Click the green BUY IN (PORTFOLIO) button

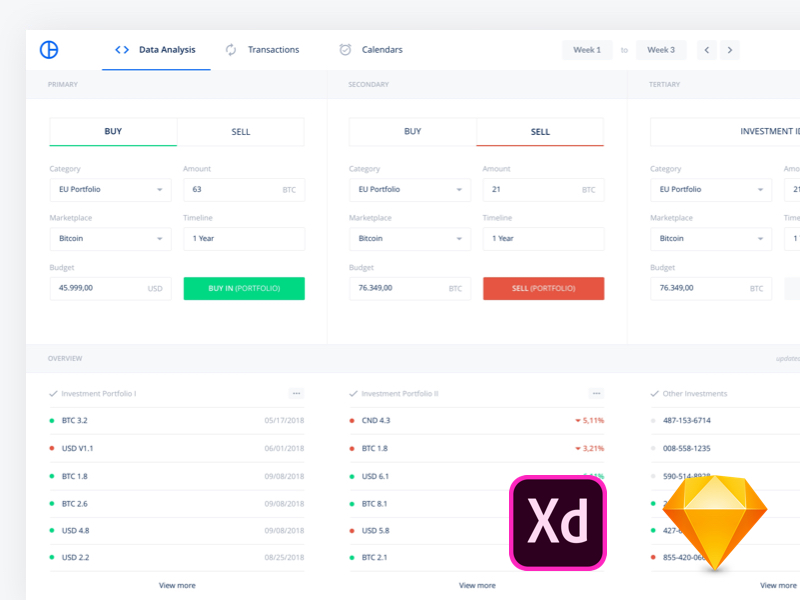click(244, 288)
